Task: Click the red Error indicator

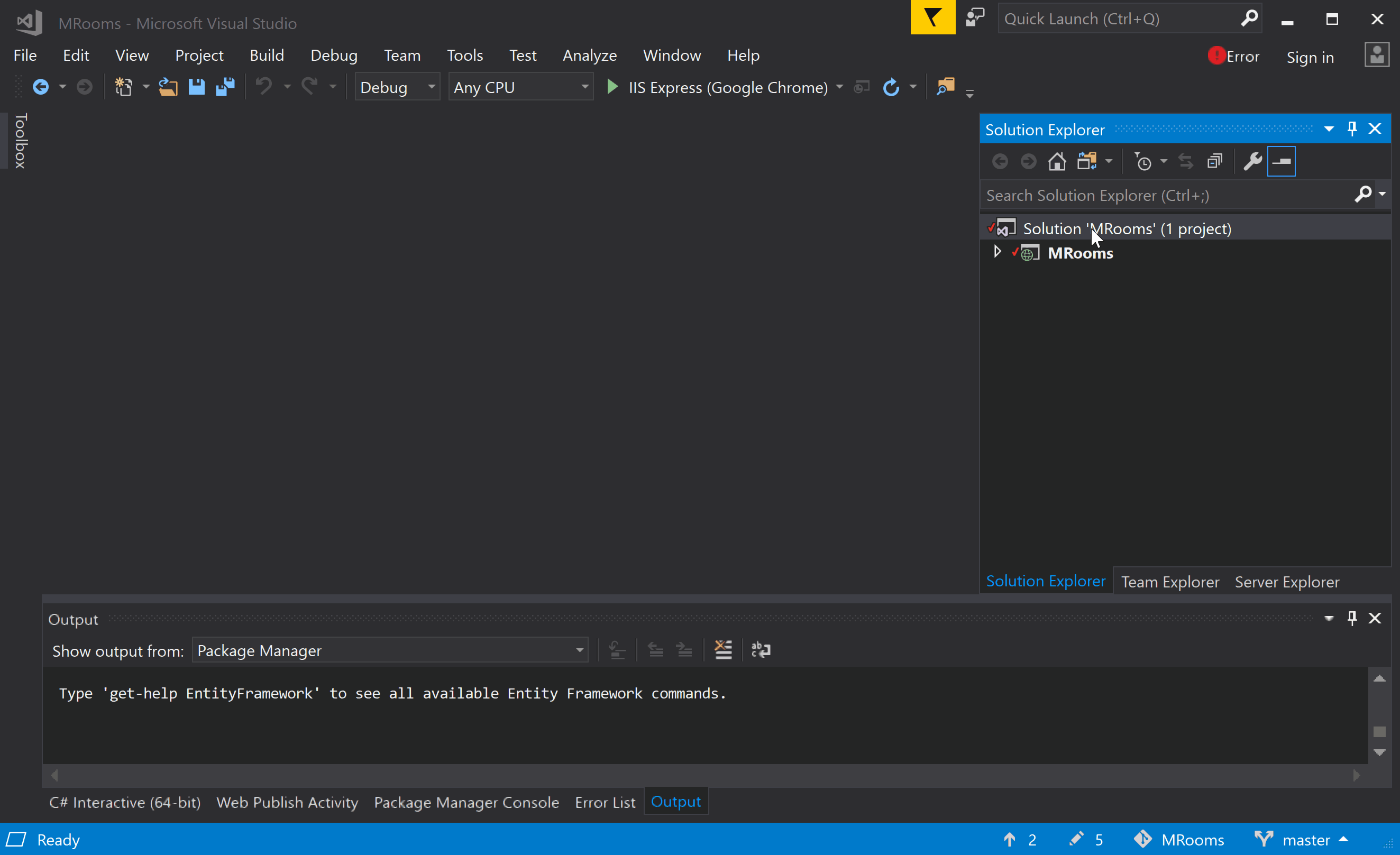Action: [x=1233, y=56]
